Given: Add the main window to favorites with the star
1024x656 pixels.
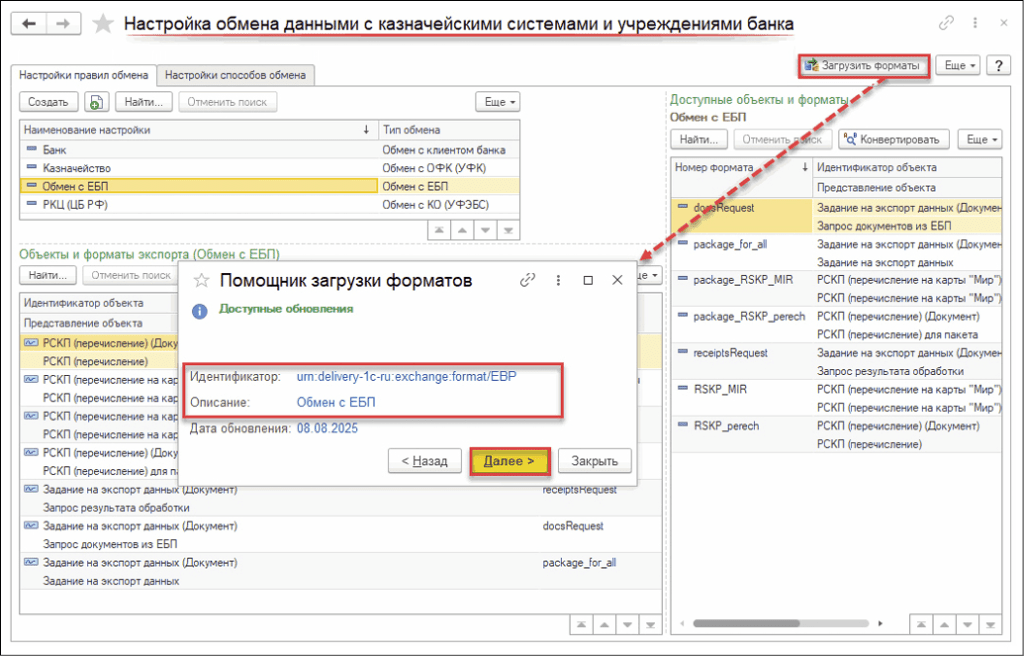Looking at the screenshot, I should (103, 24).
